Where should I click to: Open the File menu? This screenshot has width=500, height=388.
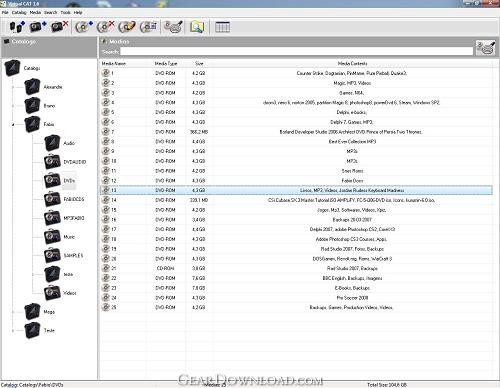[x=5, y=12]
